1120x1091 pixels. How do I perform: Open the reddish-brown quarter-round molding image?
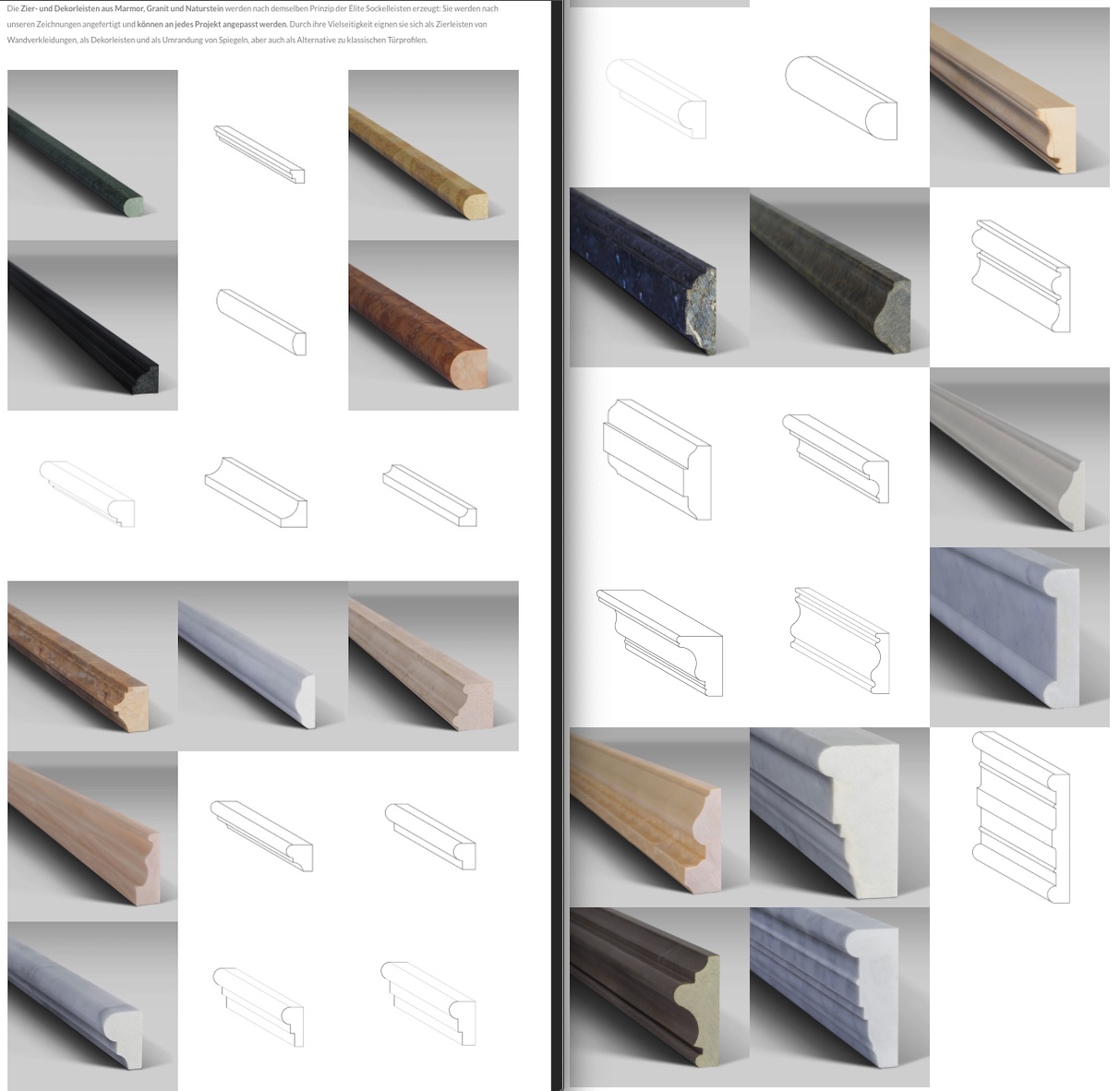(x=433, y=325)
